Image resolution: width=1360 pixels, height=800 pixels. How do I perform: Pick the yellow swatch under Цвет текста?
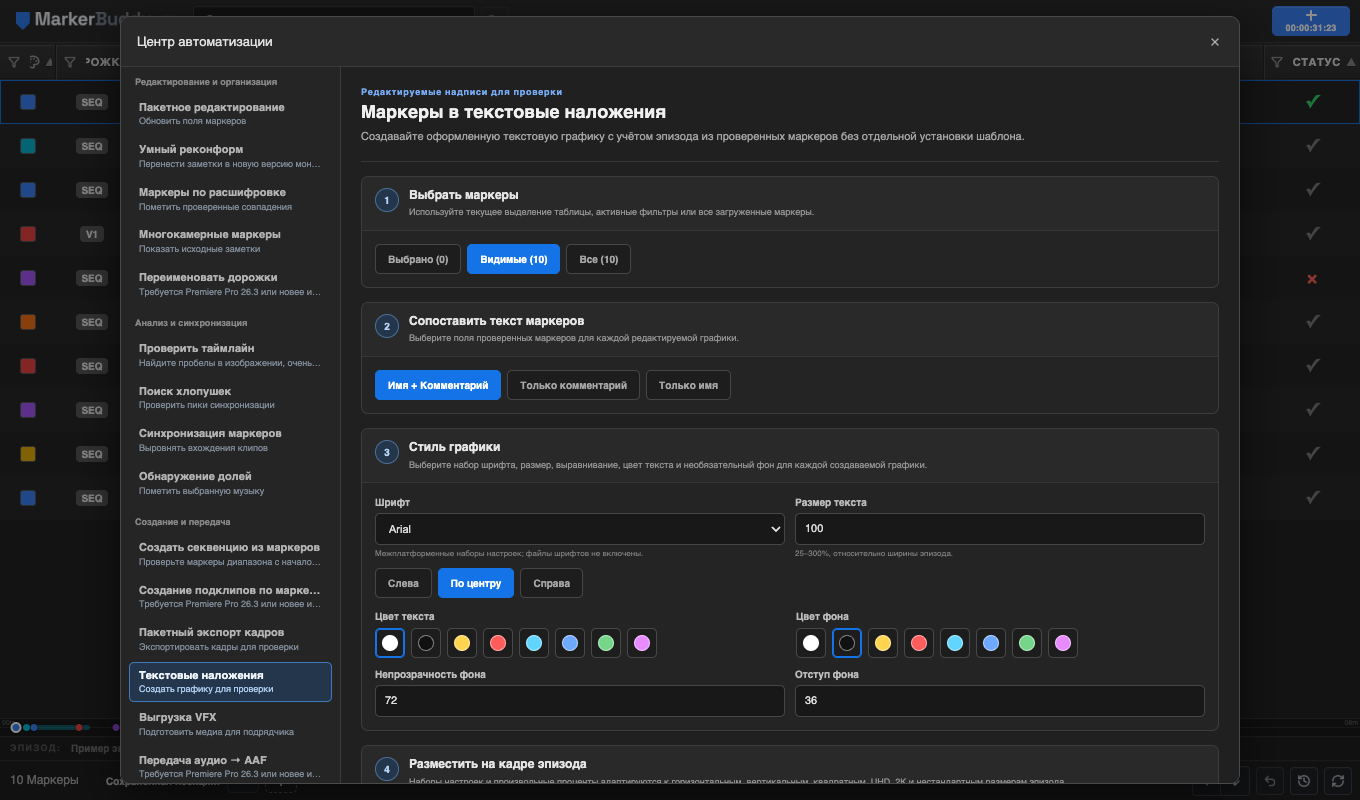(x=462, y=643)
